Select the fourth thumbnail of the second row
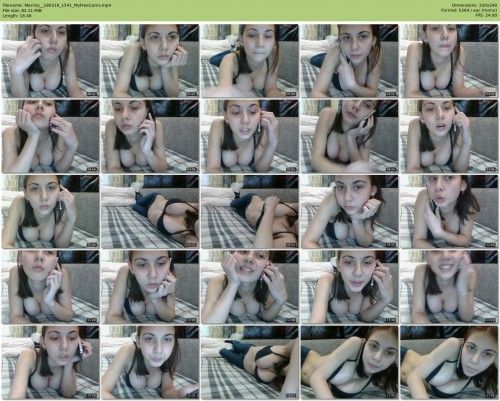 pyautogui.click(x=349, y=136)
